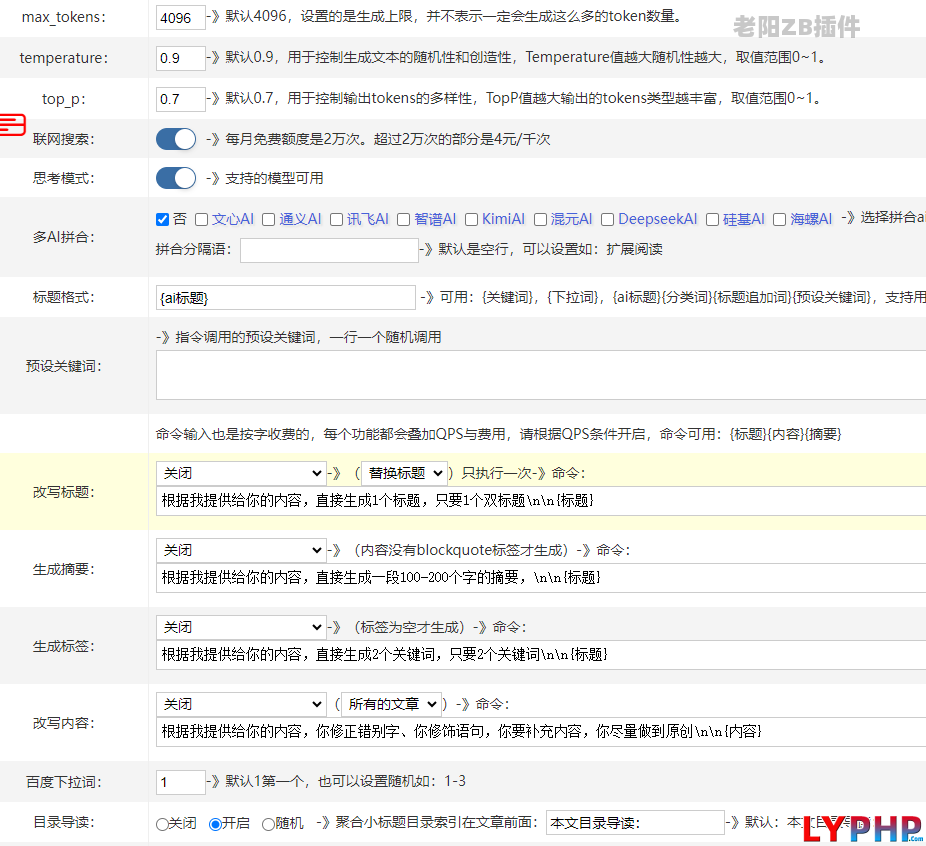Open the 生成摘要 status dropdown
Image resolution: width=926 pixels, height=846 pixels.
240,550
